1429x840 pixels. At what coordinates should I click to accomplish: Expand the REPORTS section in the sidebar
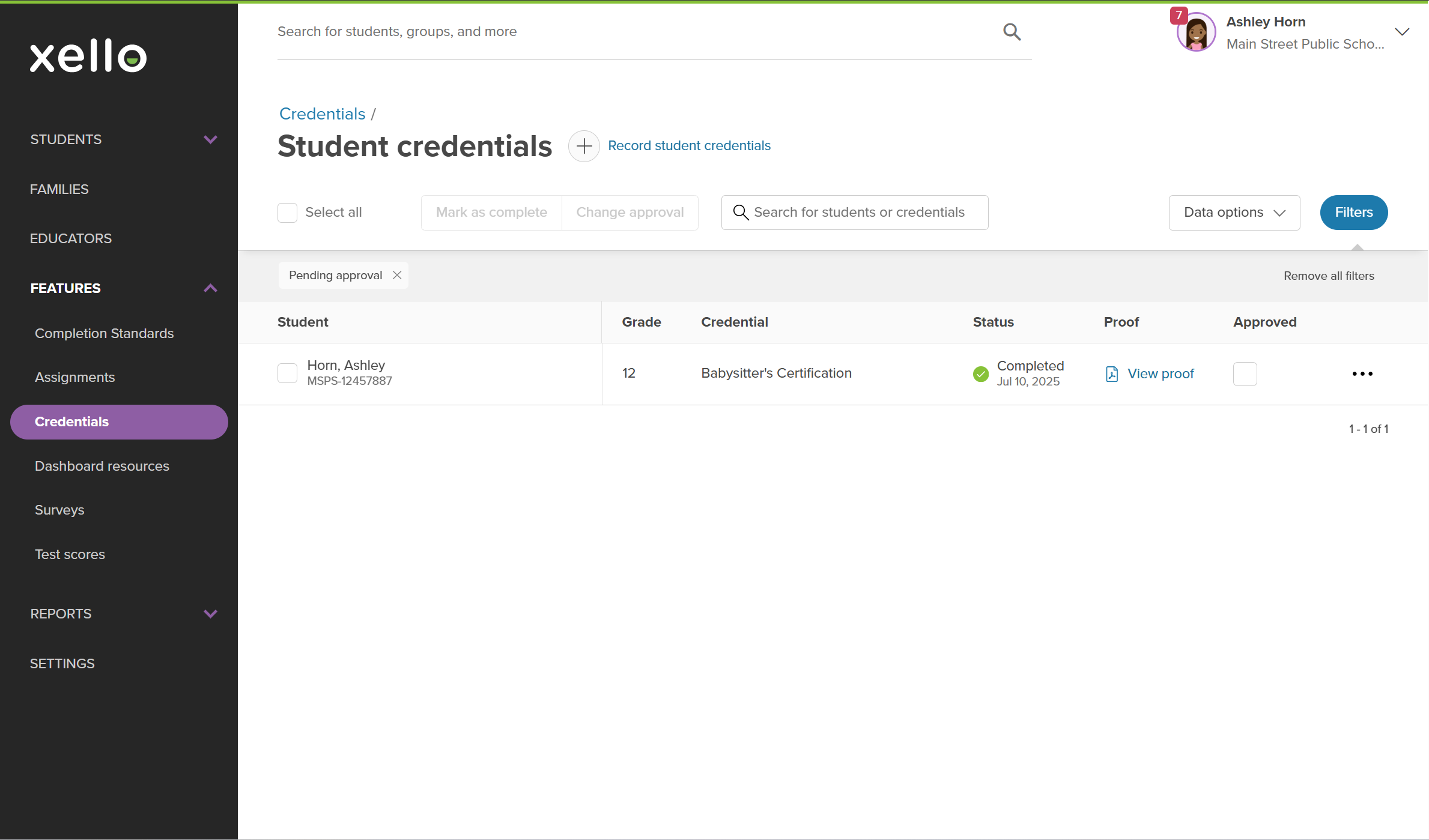tap(210, 614)
